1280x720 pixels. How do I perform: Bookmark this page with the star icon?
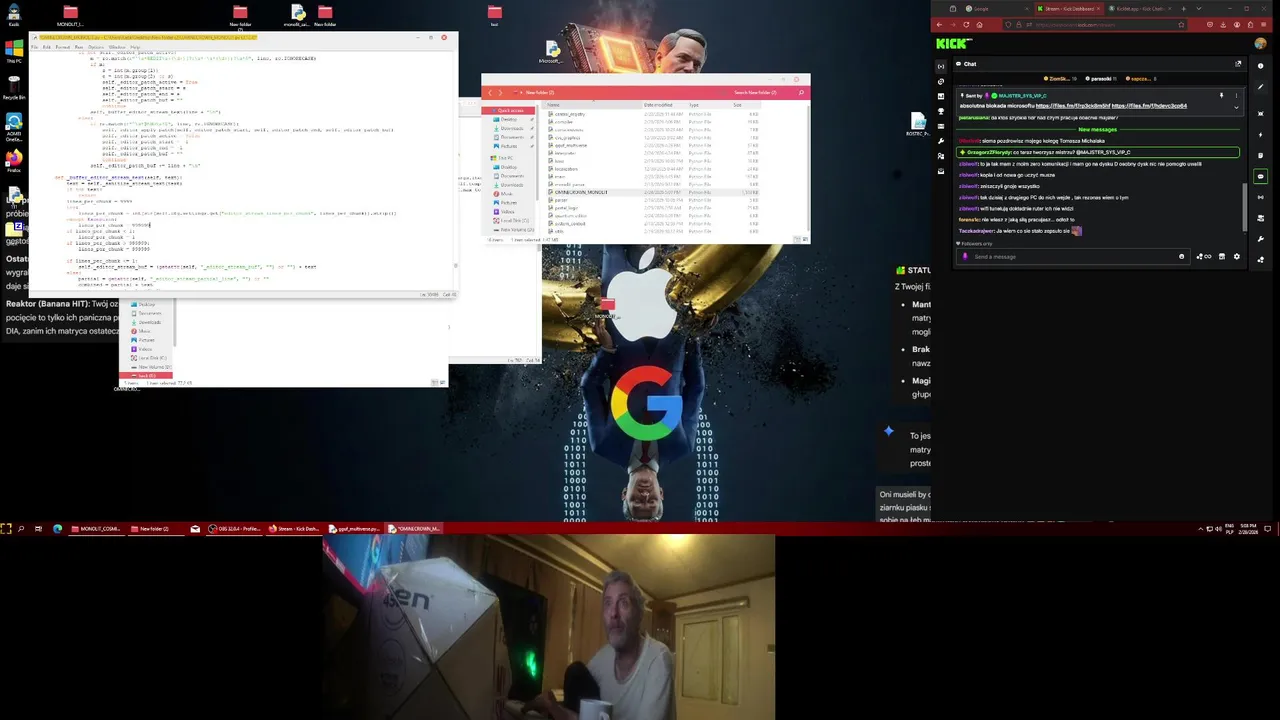[x=1181, y=25]
